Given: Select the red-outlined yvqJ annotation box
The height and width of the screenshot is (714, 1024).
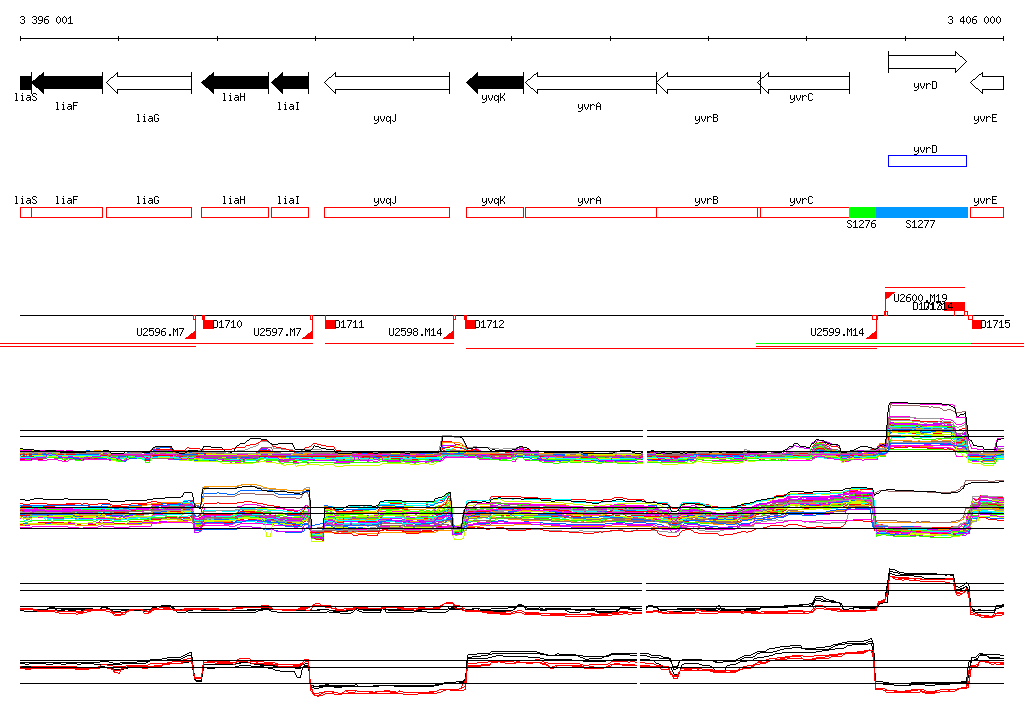Looking at the screenshot, I should pyautogui.click(x=386, y=212).
